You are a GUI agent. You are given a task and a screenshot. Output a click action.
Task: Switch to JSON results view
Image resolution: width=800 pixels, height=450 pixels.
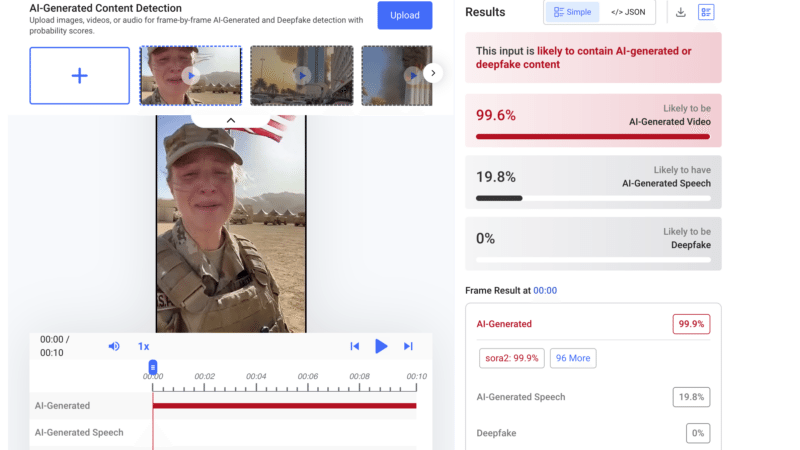point(628,12)
